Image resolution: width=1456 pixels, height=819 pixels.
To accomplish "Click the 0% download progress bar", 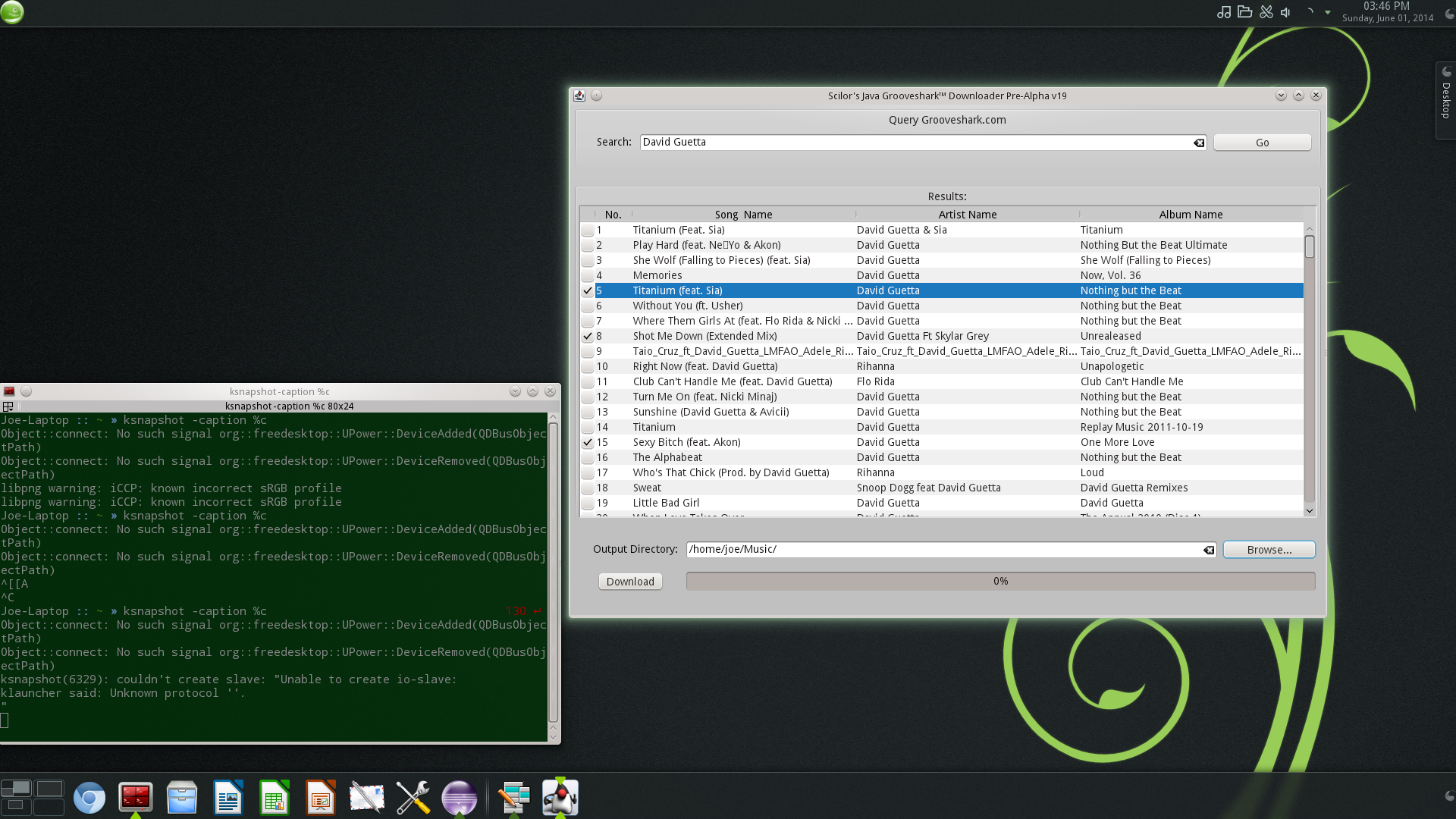I will click(1000, 582).
